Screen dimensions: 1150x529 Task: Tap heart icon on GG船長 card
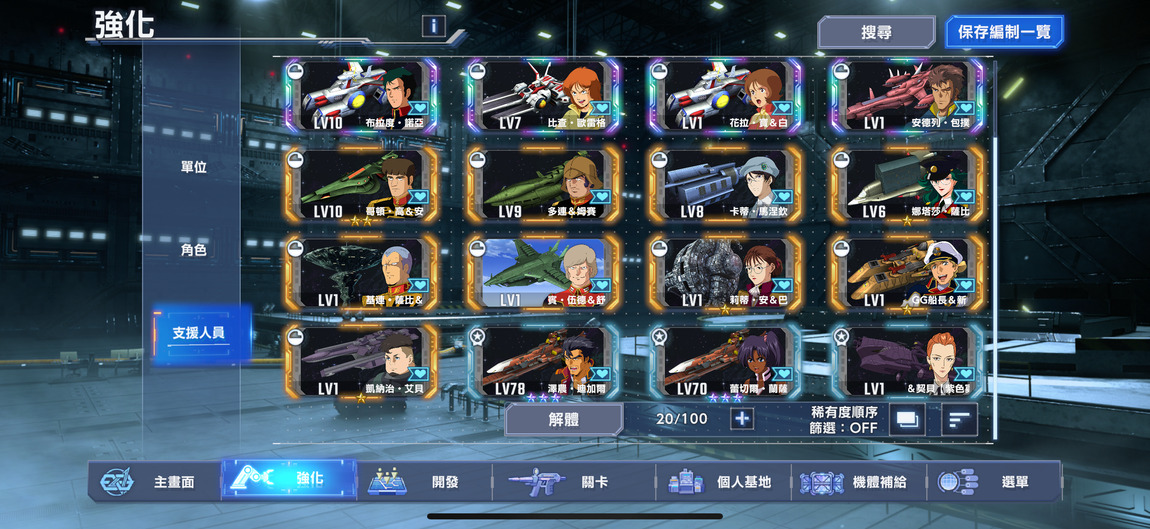[x=964, y=284]
